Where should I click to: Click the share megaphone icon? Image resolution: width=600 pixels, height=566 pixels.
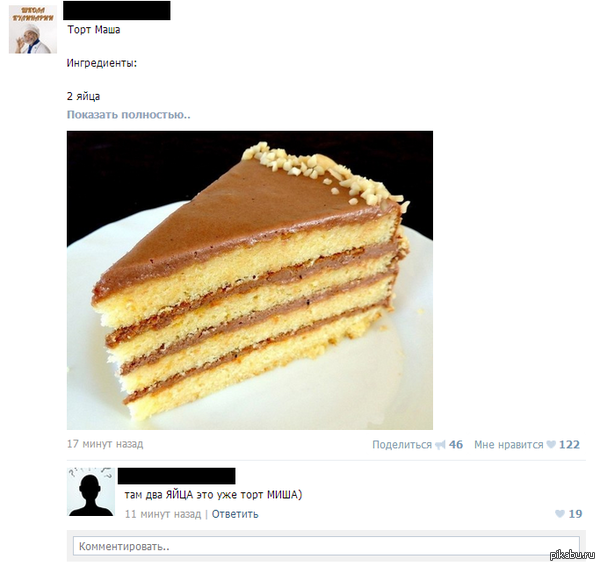click(440, 445)
